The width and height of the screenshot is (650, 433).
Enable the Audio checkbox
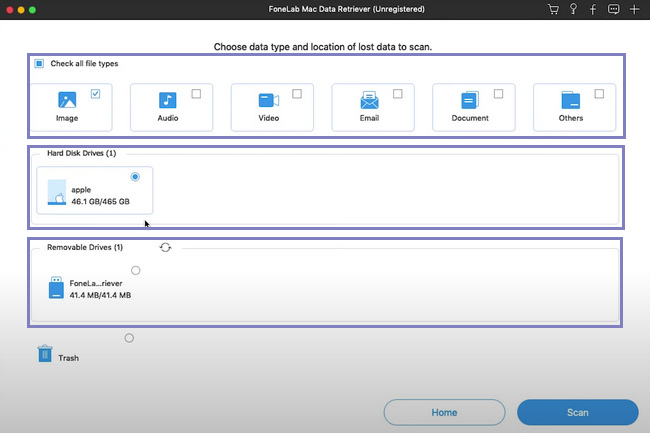(196, 94)
